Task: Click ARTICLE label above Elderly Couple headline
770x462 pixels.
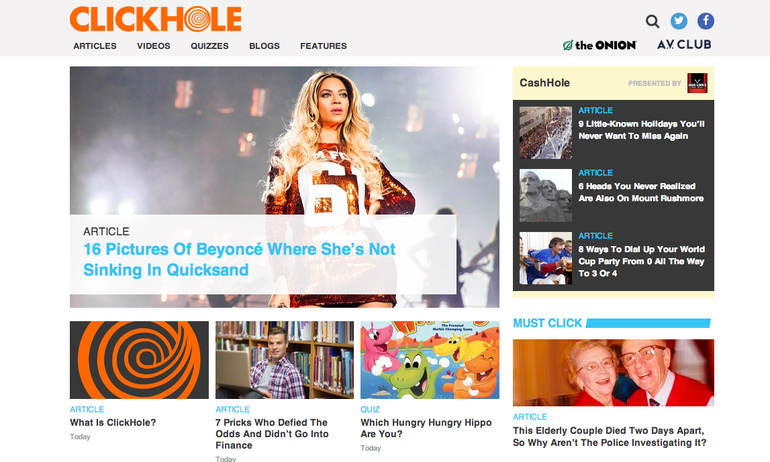Action: pyautogui.click(x=530, y=416)
